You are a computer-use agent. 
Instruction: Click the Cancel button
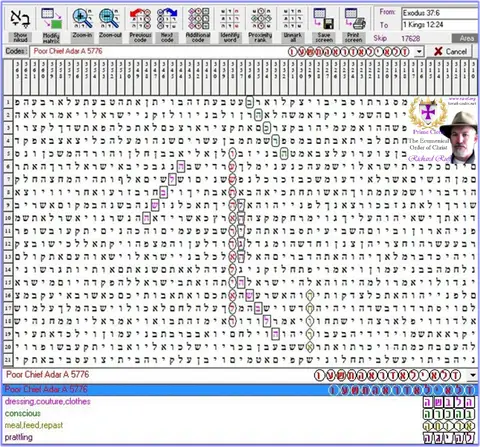(x=451, y=51)
